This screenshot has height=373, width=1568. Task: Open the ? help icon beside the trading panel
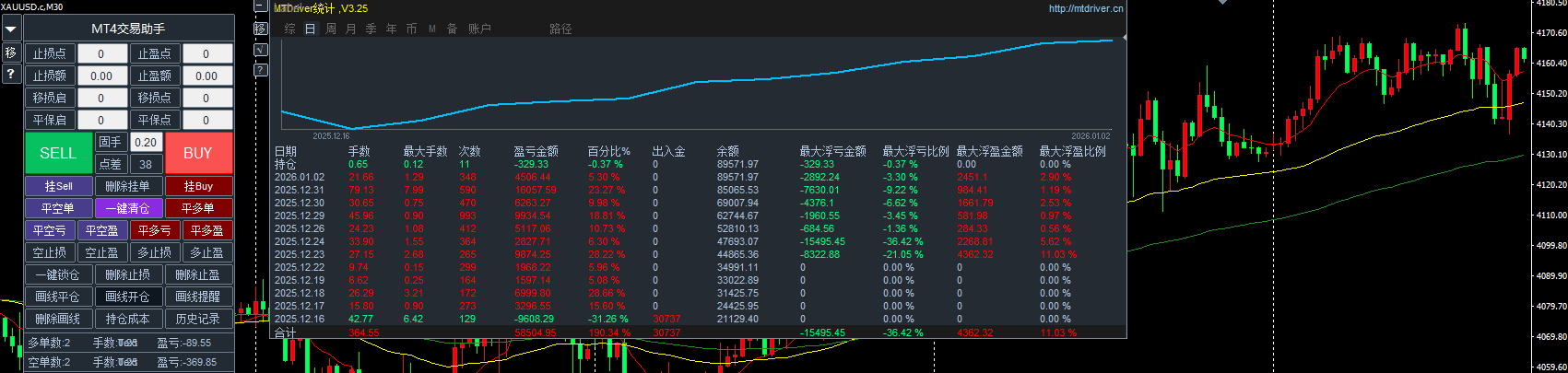tap(11, 75)
